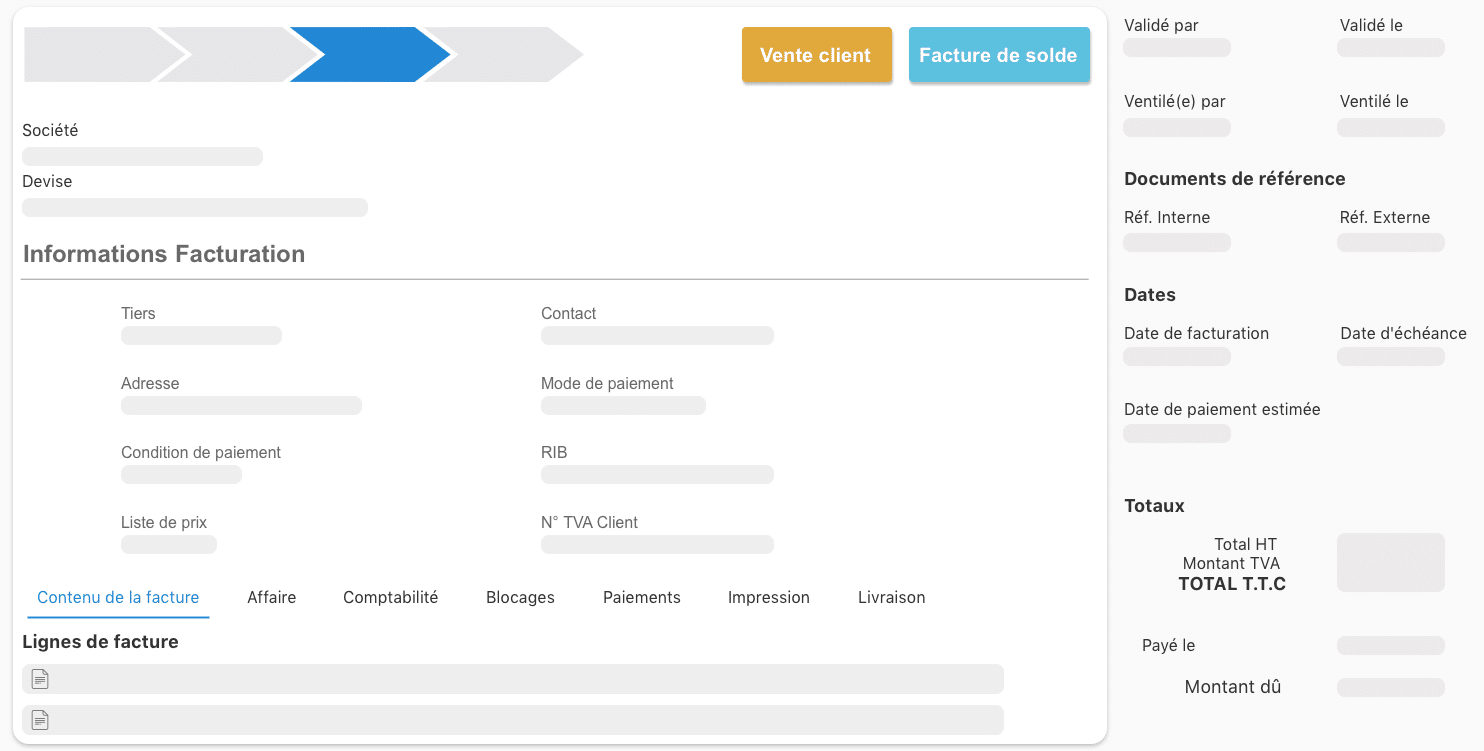Open the Livraison tab

coord(890,597)
